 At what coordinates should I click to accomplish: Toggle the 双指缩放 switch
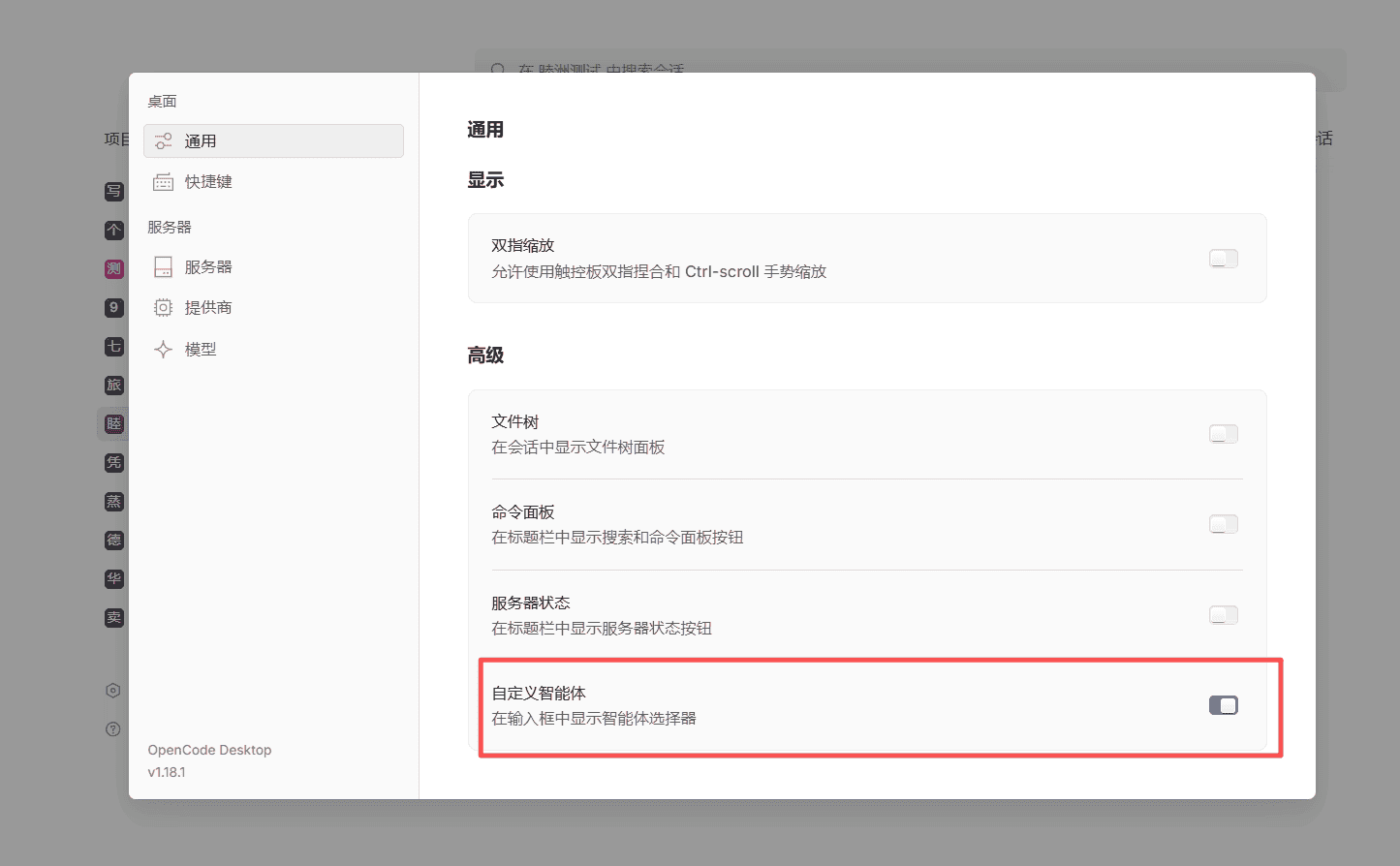pos(1224,259)
